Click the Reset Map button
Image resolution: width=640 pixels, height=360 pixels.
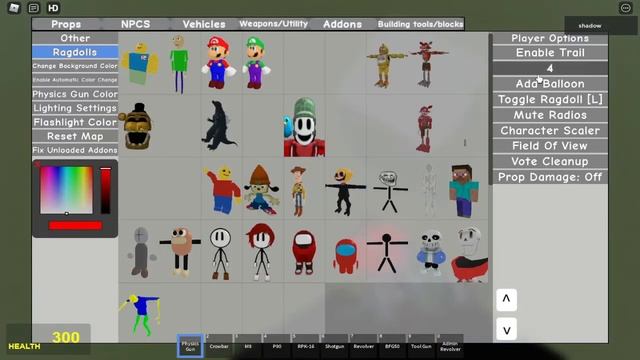point(75,136)
